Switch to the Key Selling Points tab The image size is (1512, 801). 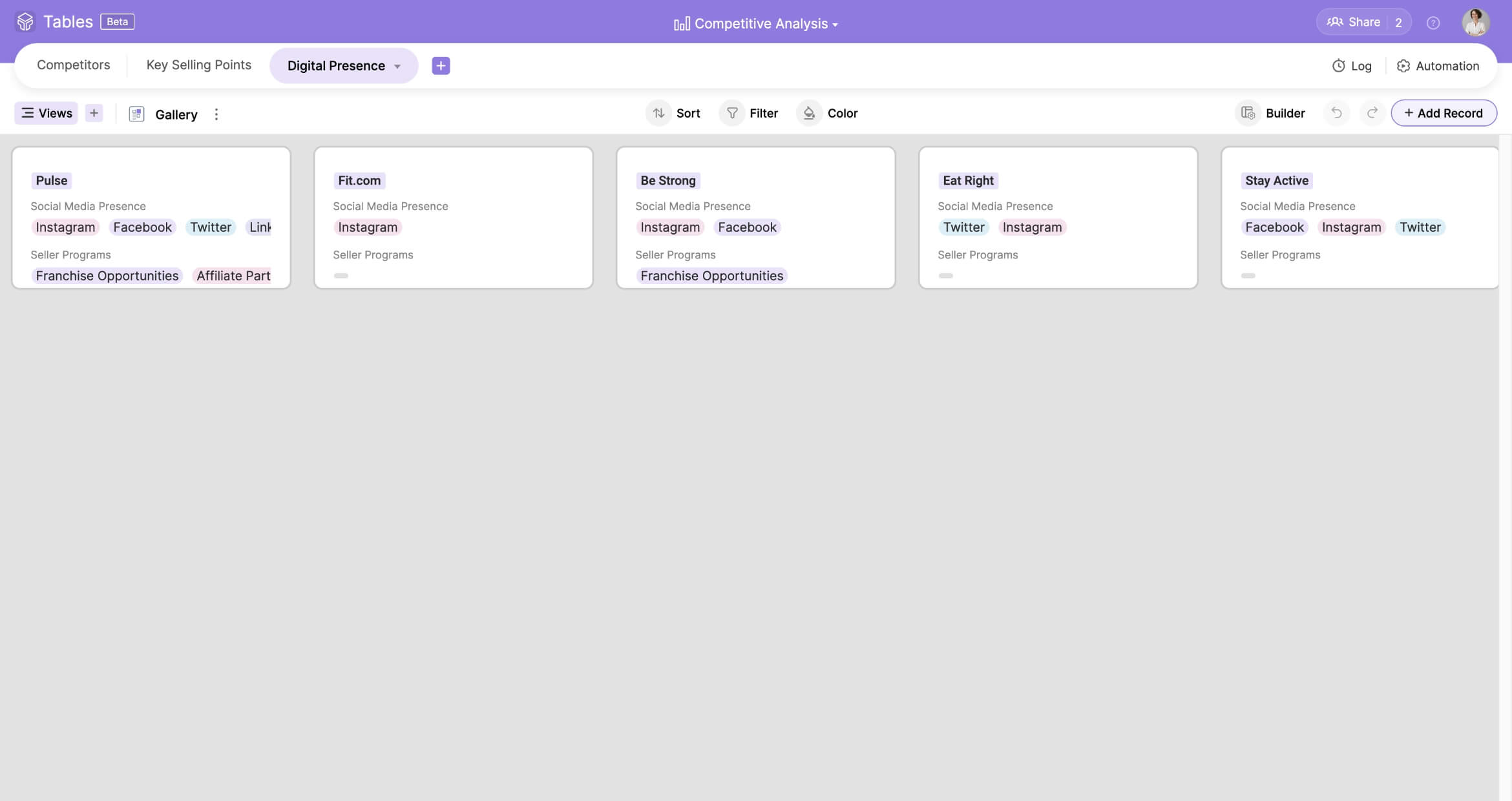[198, 65]
